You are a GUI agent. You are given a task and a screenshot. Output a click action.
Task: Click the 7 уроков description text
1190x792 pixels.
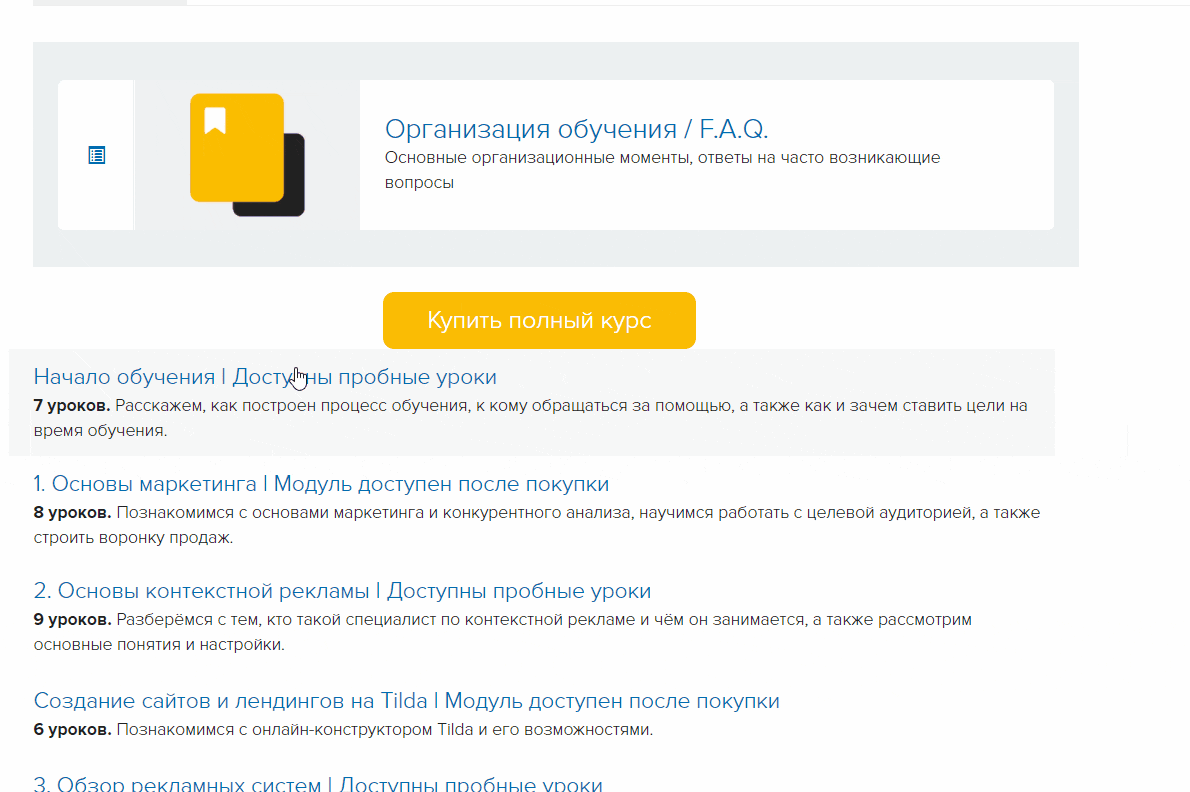pyautogui.click(x=530, y=418)
